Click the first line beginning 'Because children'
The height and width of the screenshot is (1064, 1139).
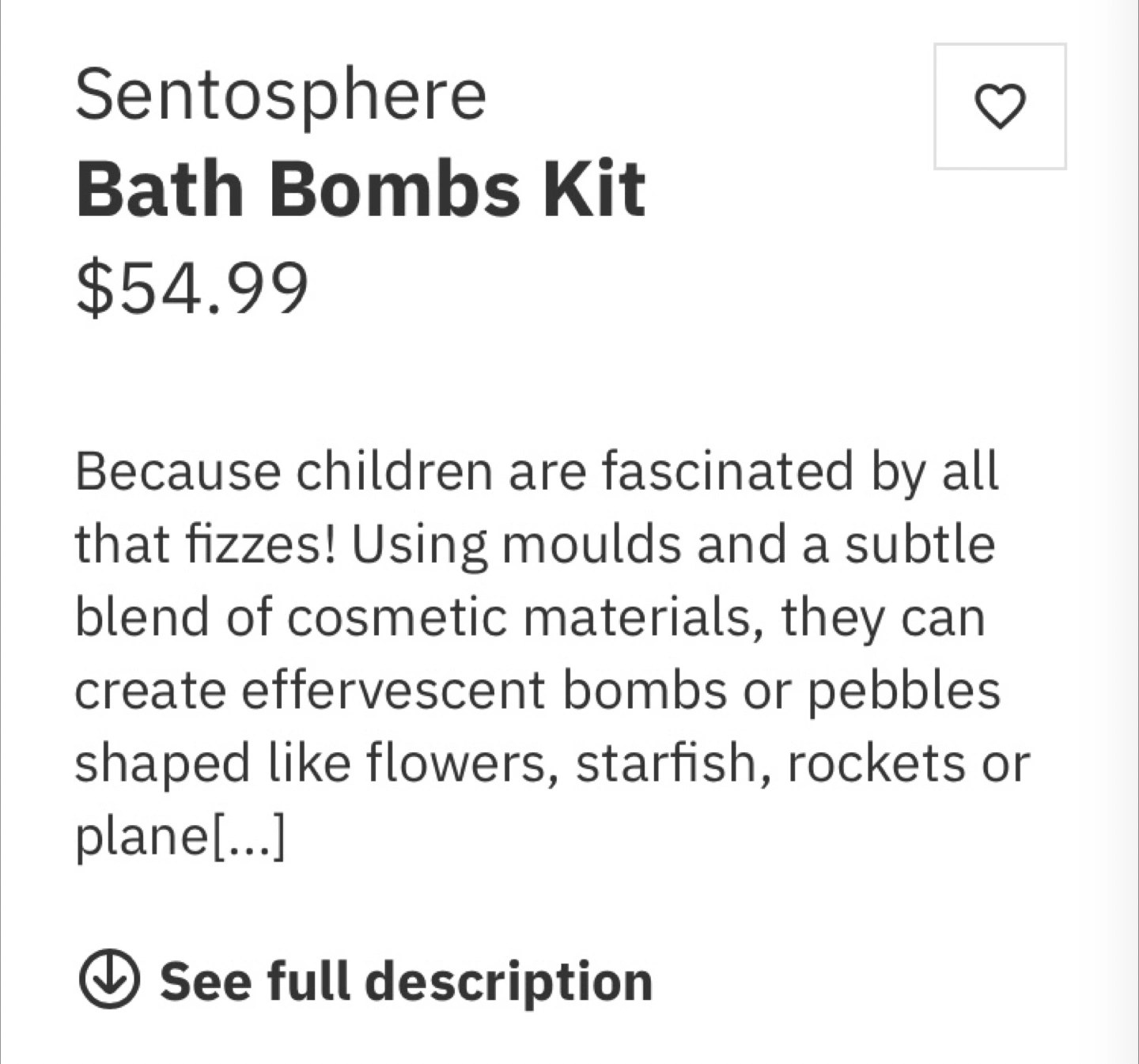[537, 471]
